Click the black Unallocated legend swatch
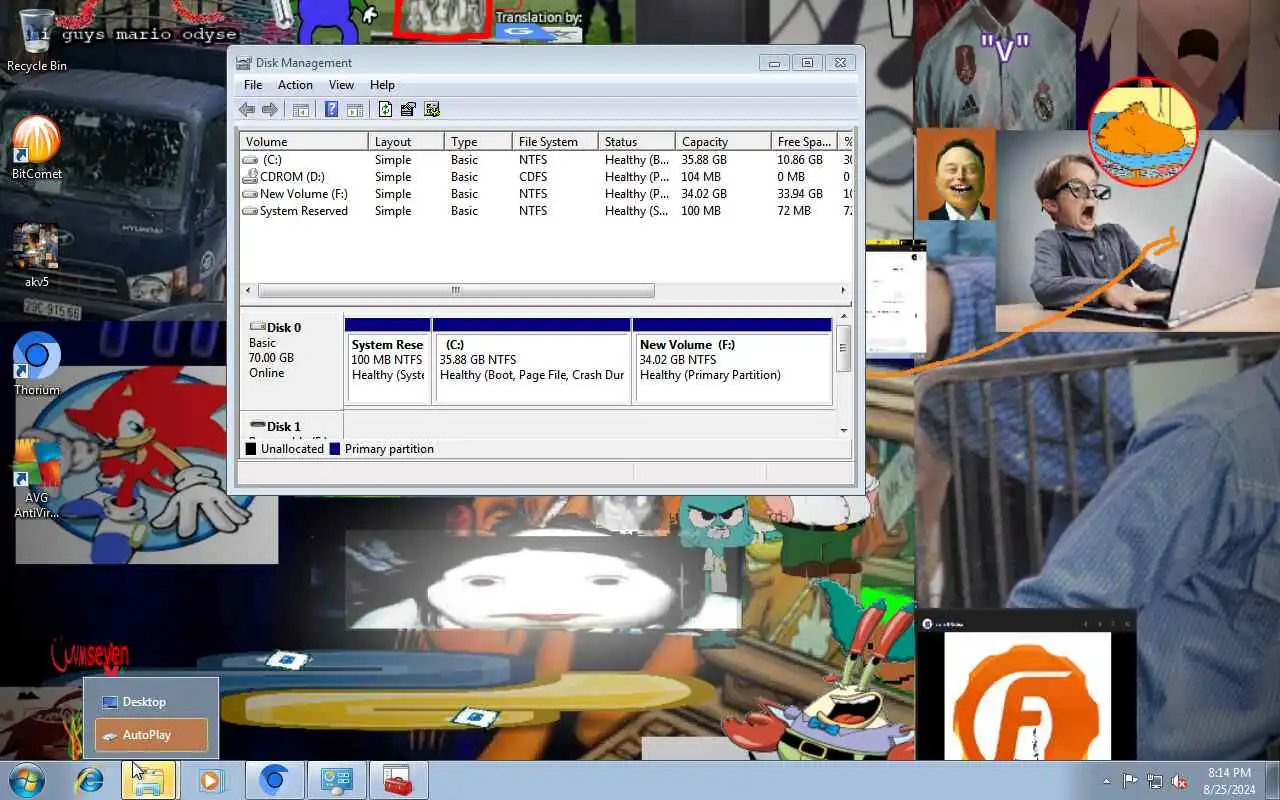Screen dimensions: 1280x800 pyautogui.click(x=251, y=449)
